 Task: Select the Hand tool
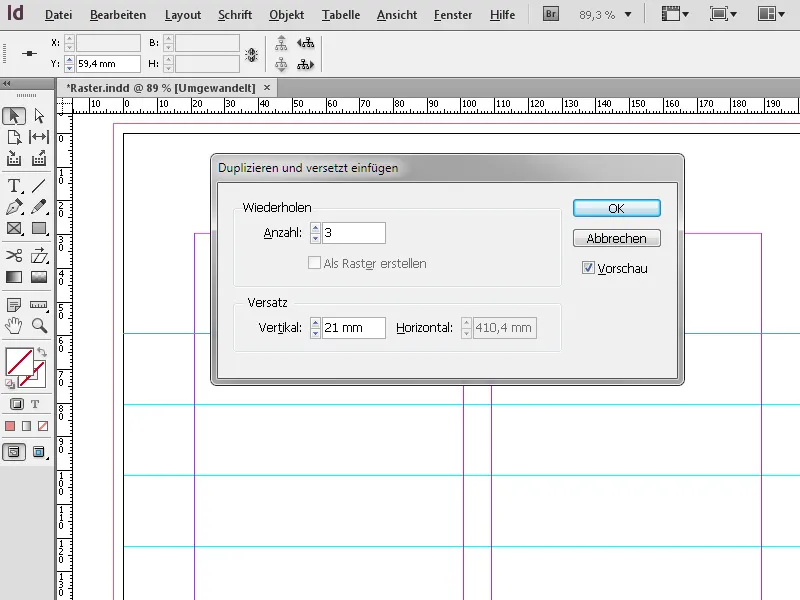tap(14, 326)
